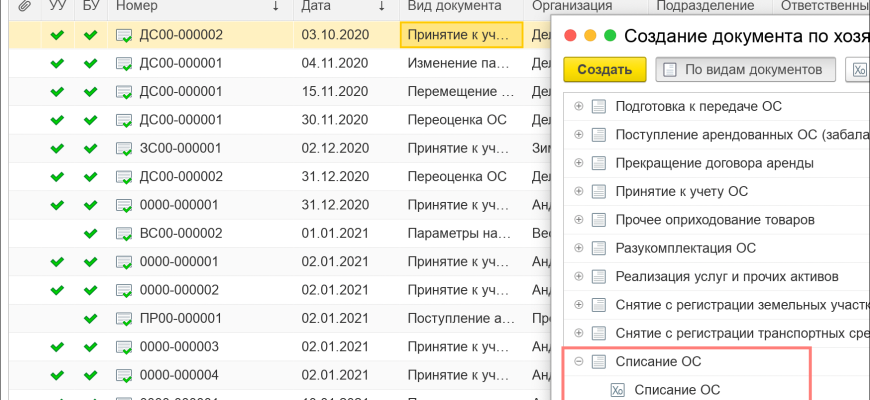Click the paperclip attachments column icon
The image size is (870, 400).
coord(24,7)
